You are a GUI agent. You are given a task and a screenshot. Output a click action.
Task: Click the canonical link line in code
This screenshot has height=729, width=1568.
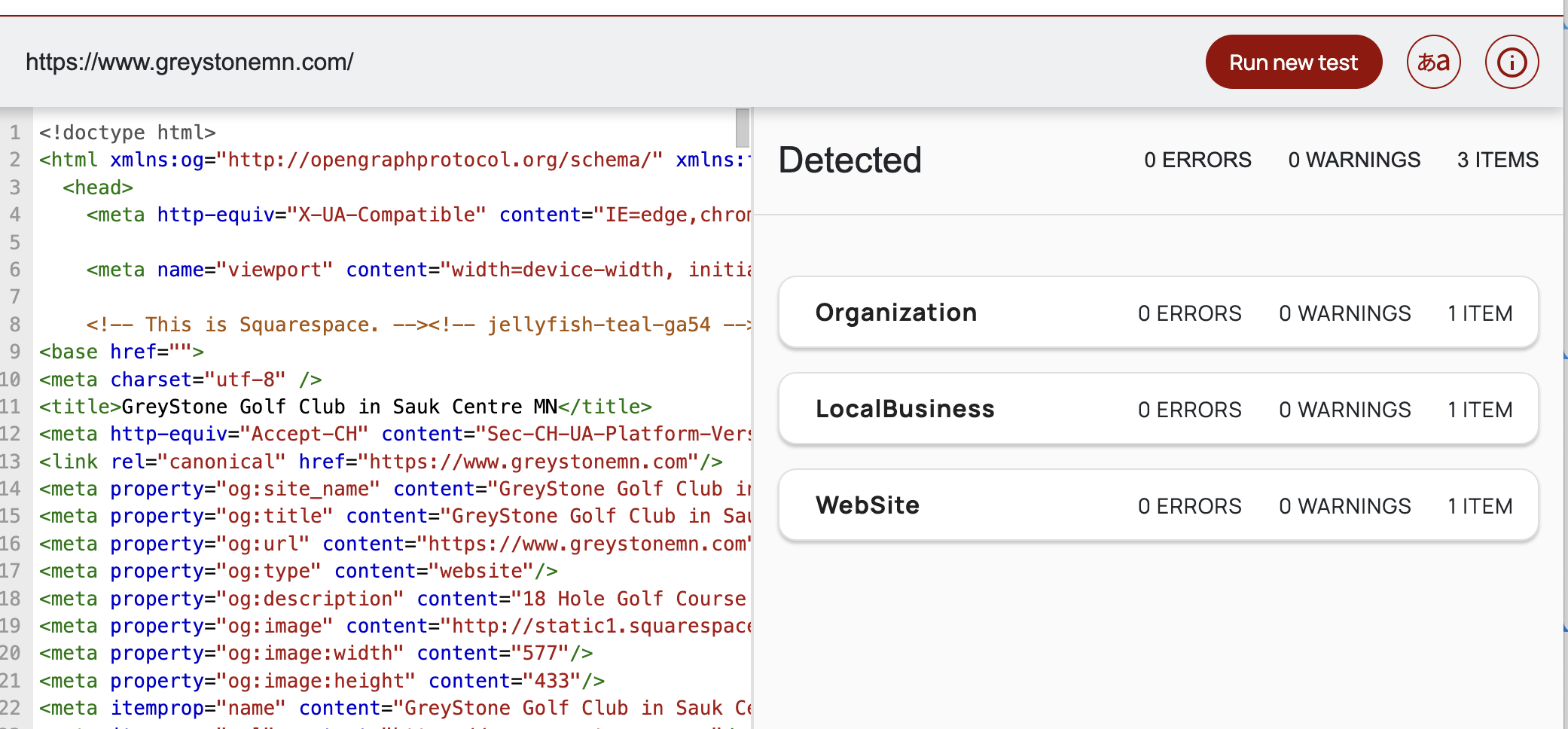coord(380,462)
